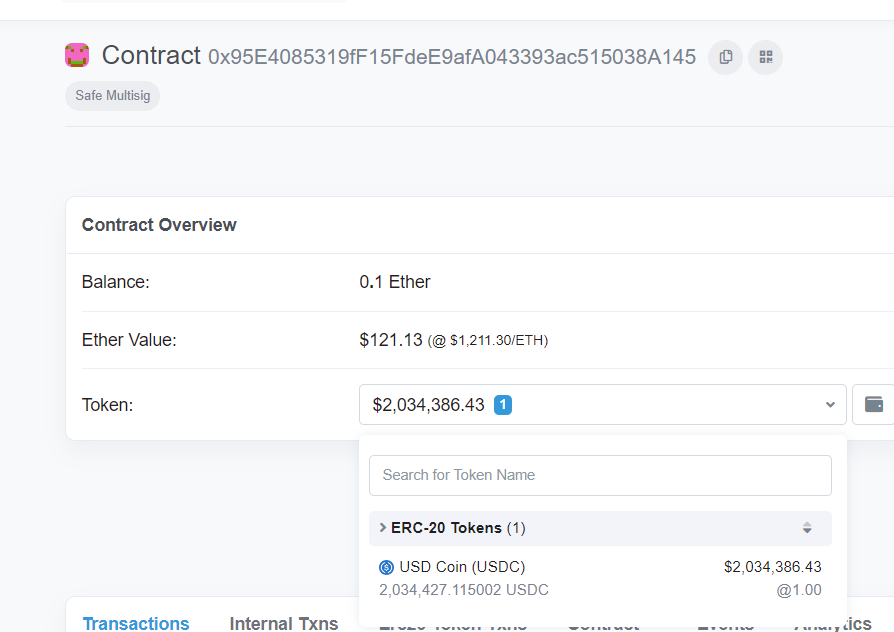The height and width of the screenshot is (632, 894).
Task: Switch to the Internal Txns tab
Action: [x=284, y=622]
